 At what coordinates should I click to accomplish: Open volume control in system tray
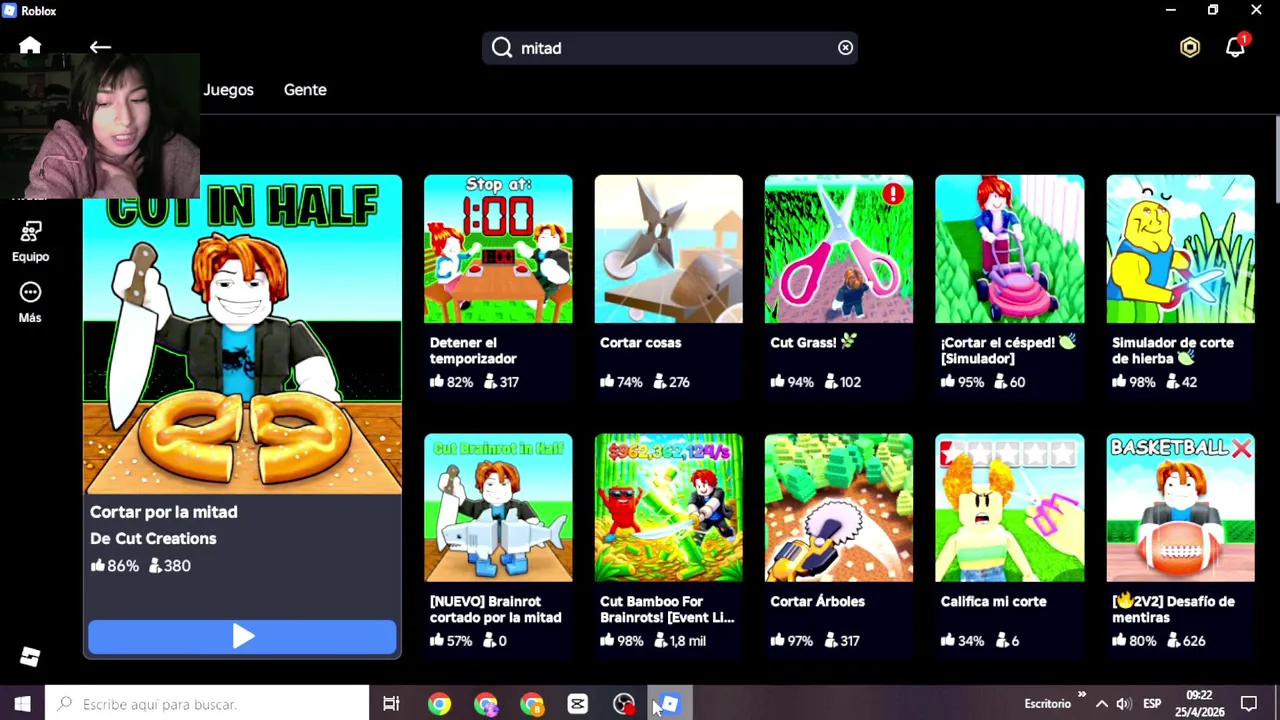tap(1124, 704)
